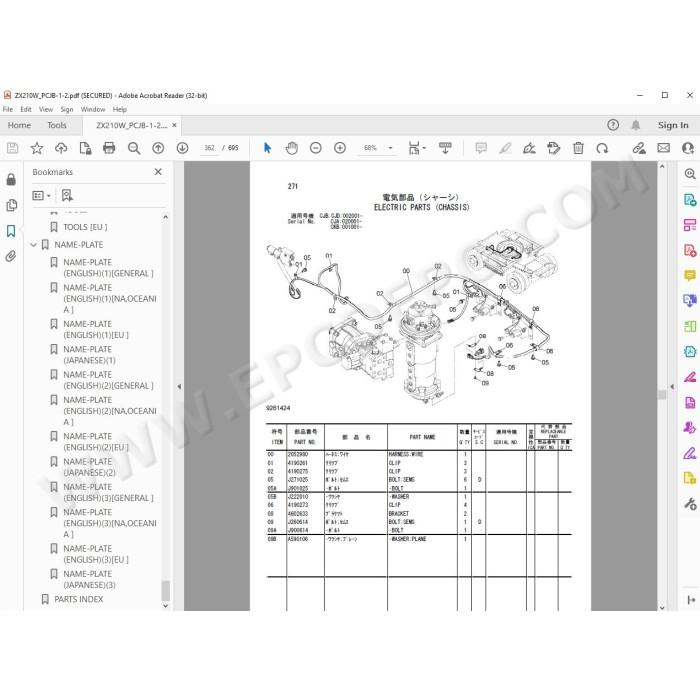Open the TOOLS [EU] bookmark

(85, 227)
